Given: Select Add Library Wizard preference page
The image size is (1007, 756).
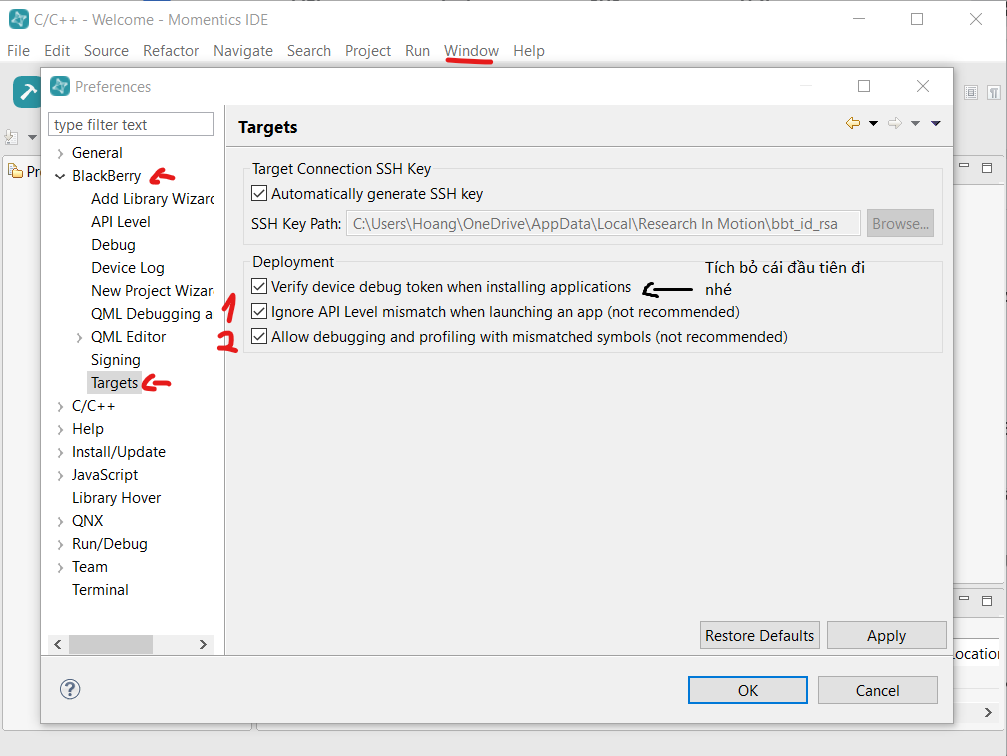Looking at the screenshot, I should (153, 199).
